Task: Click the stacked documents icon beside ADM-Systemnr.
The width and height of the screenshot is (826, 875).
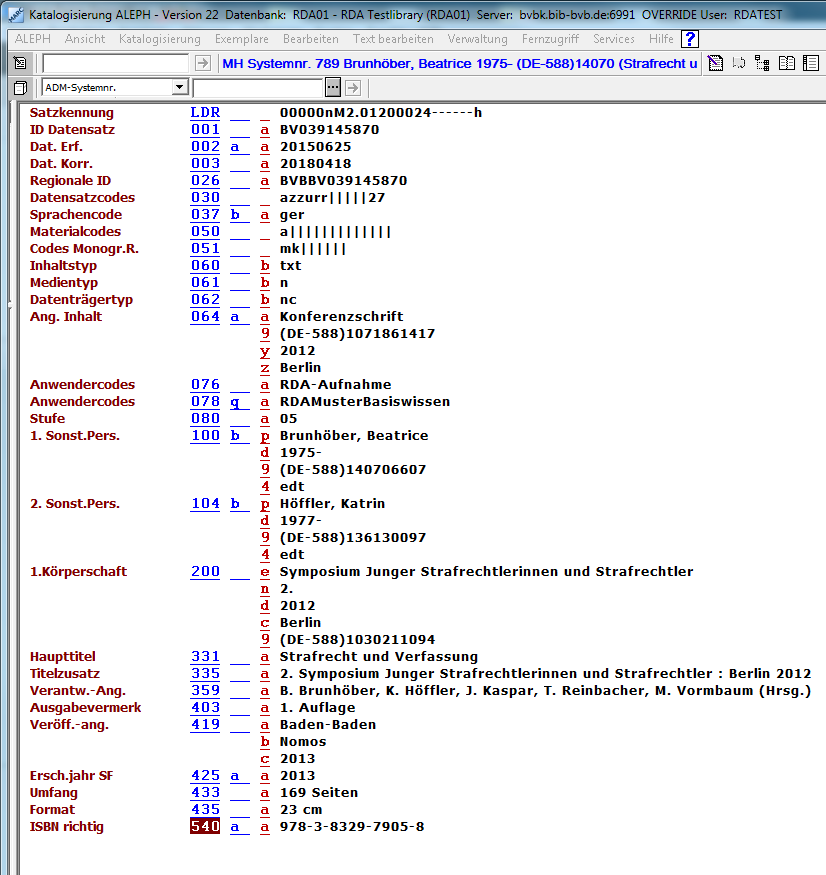Action: [x=20, y=88]
